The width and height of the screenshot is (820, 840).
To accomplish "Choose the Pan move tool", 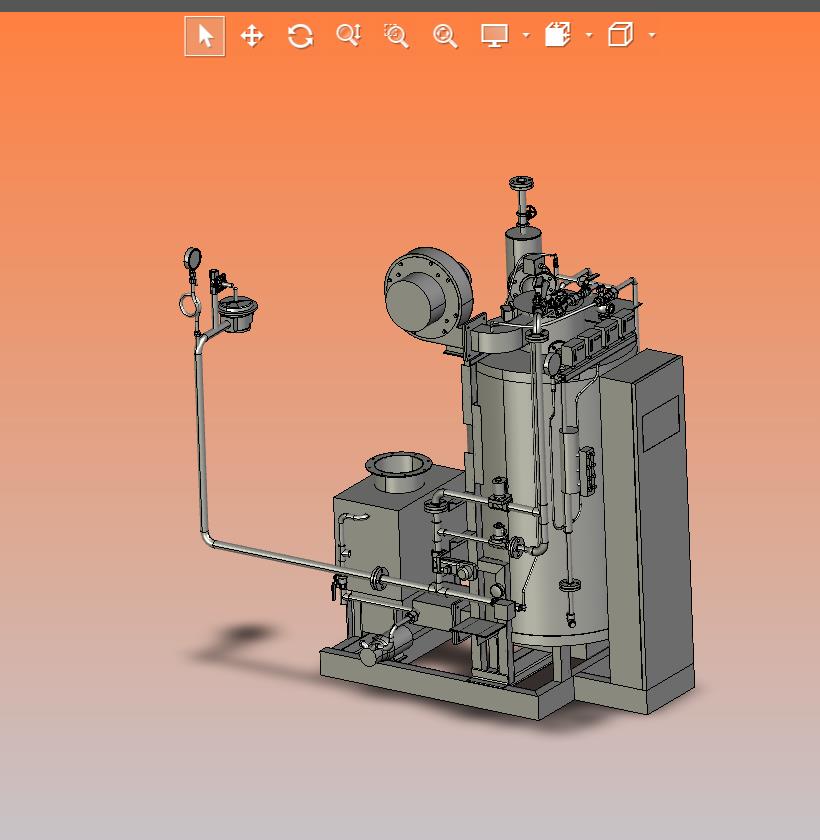I will (252, 36).
